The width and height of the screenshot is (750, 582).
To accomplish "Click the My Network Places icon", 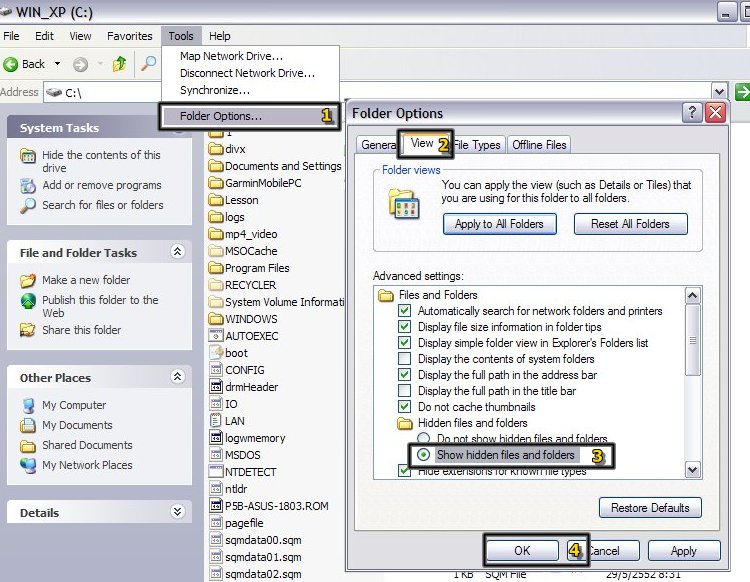I will (x=28, y=465).
